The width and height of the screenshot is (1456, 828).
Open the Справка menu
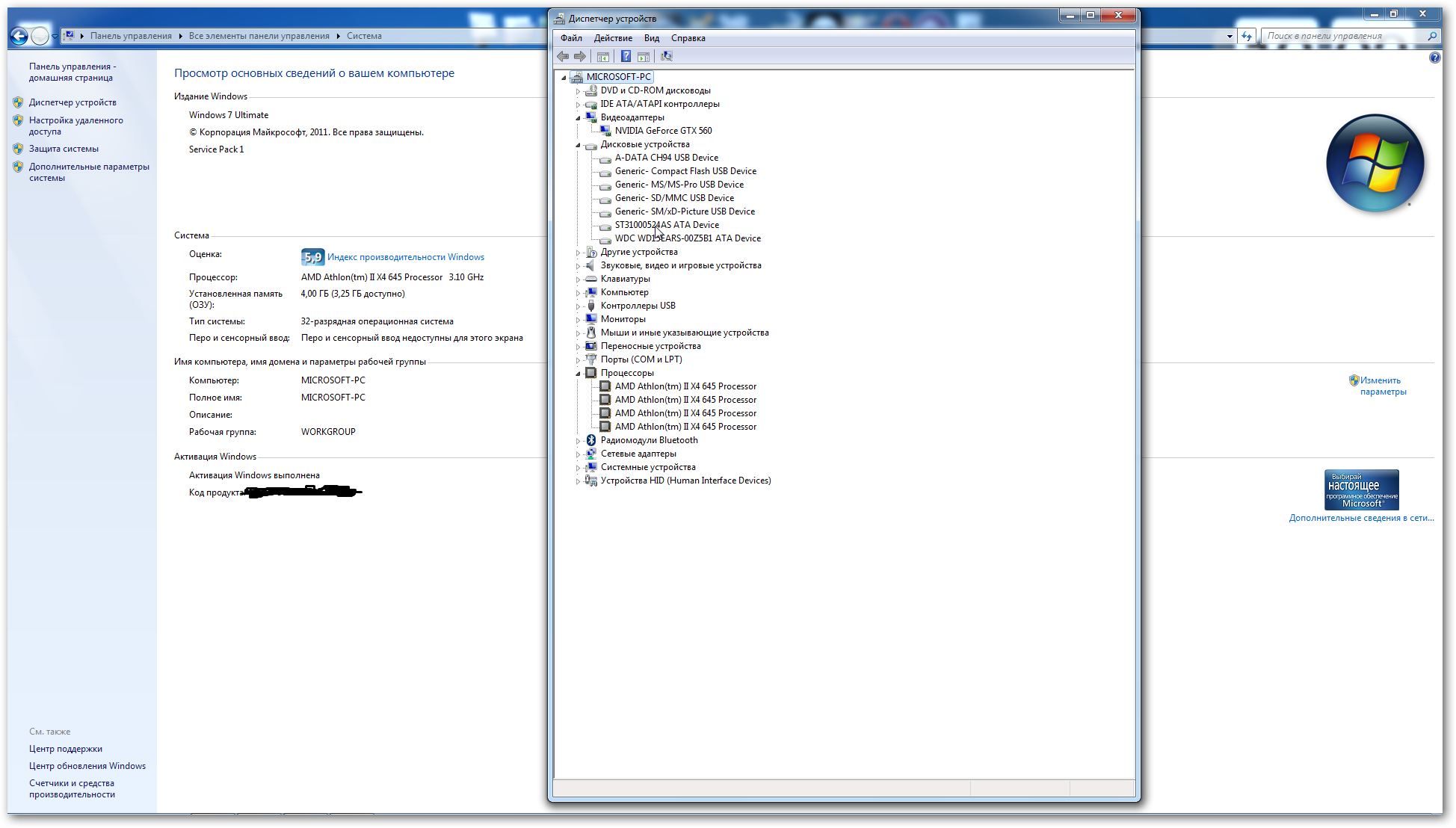click(x=688, y=38)
